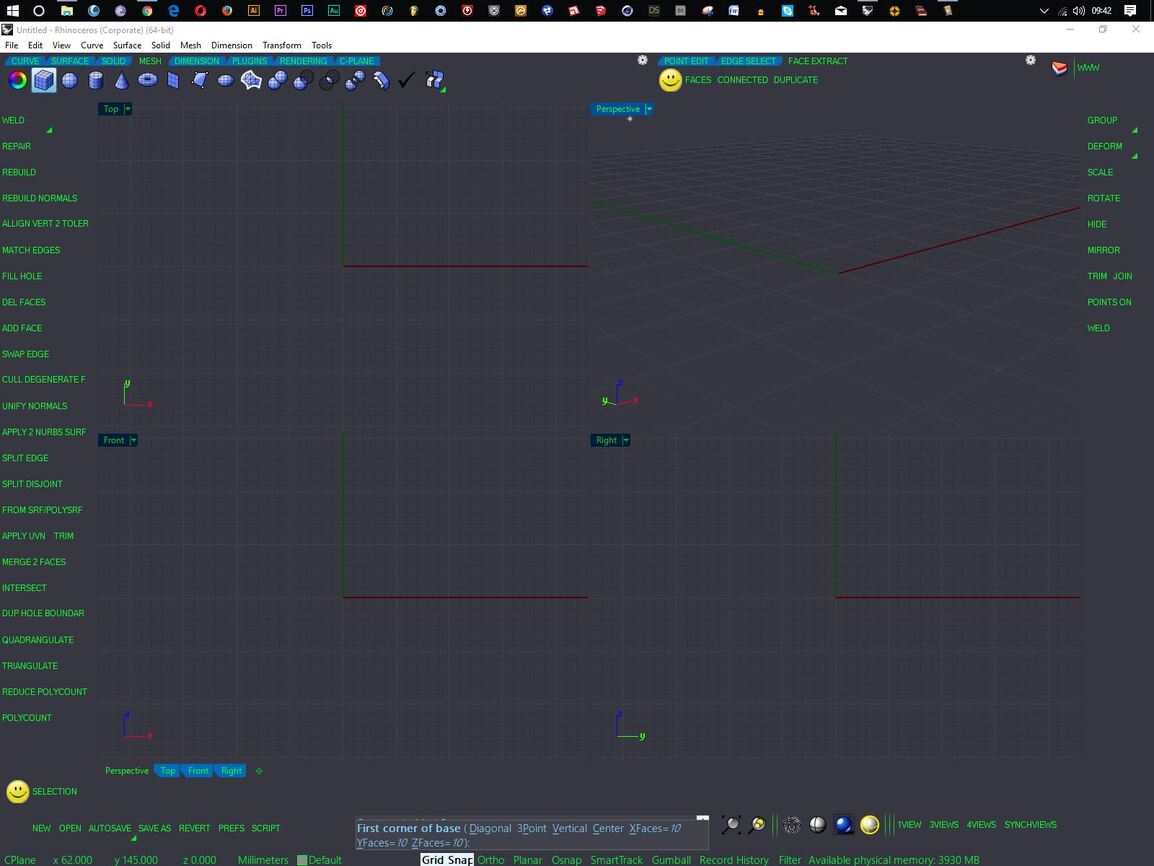
Task: Select the Mesh Boolean Difference tool
Action: pos(303,80)
